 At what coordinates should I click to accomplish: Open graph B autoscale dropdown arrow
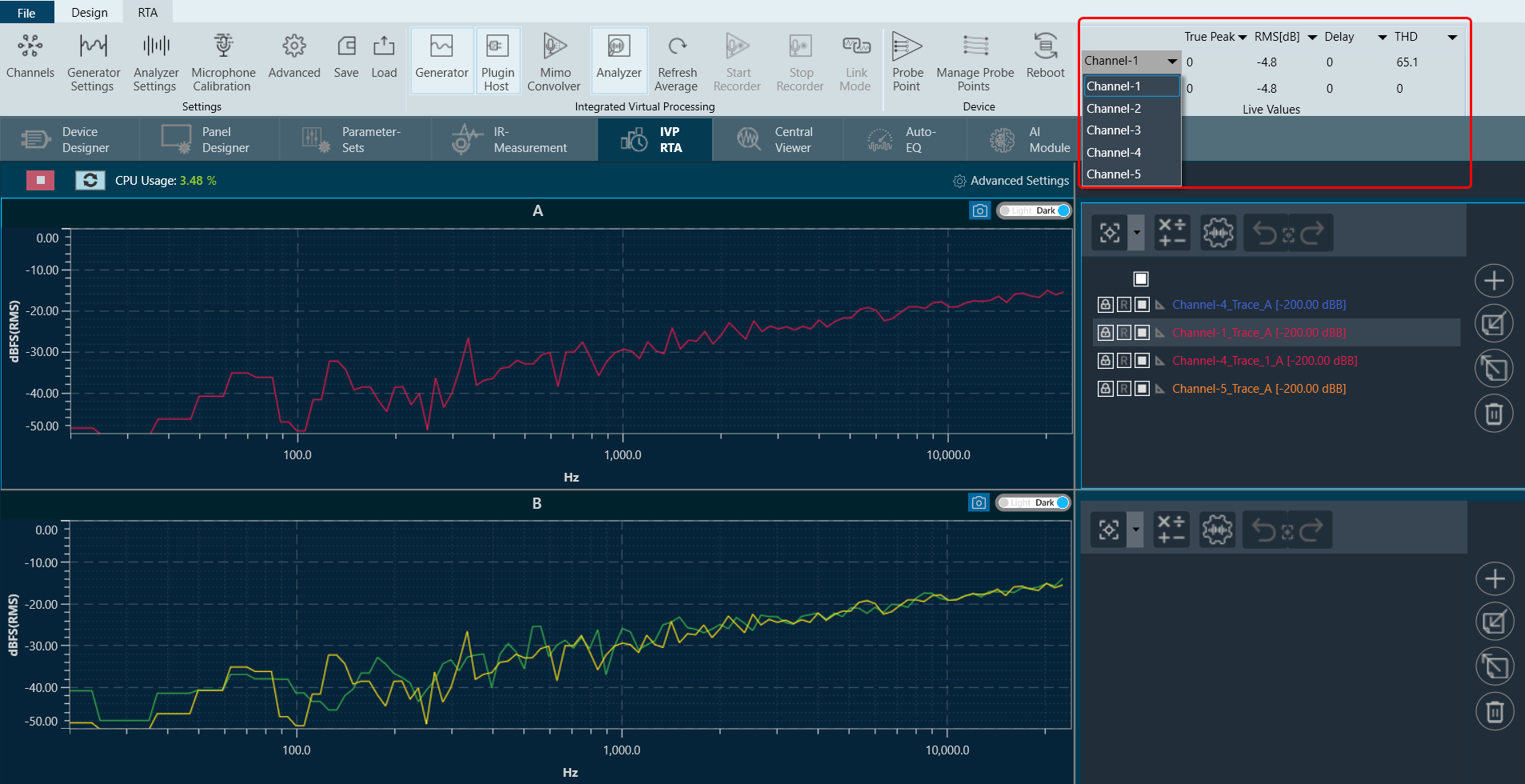[1135, 530]
